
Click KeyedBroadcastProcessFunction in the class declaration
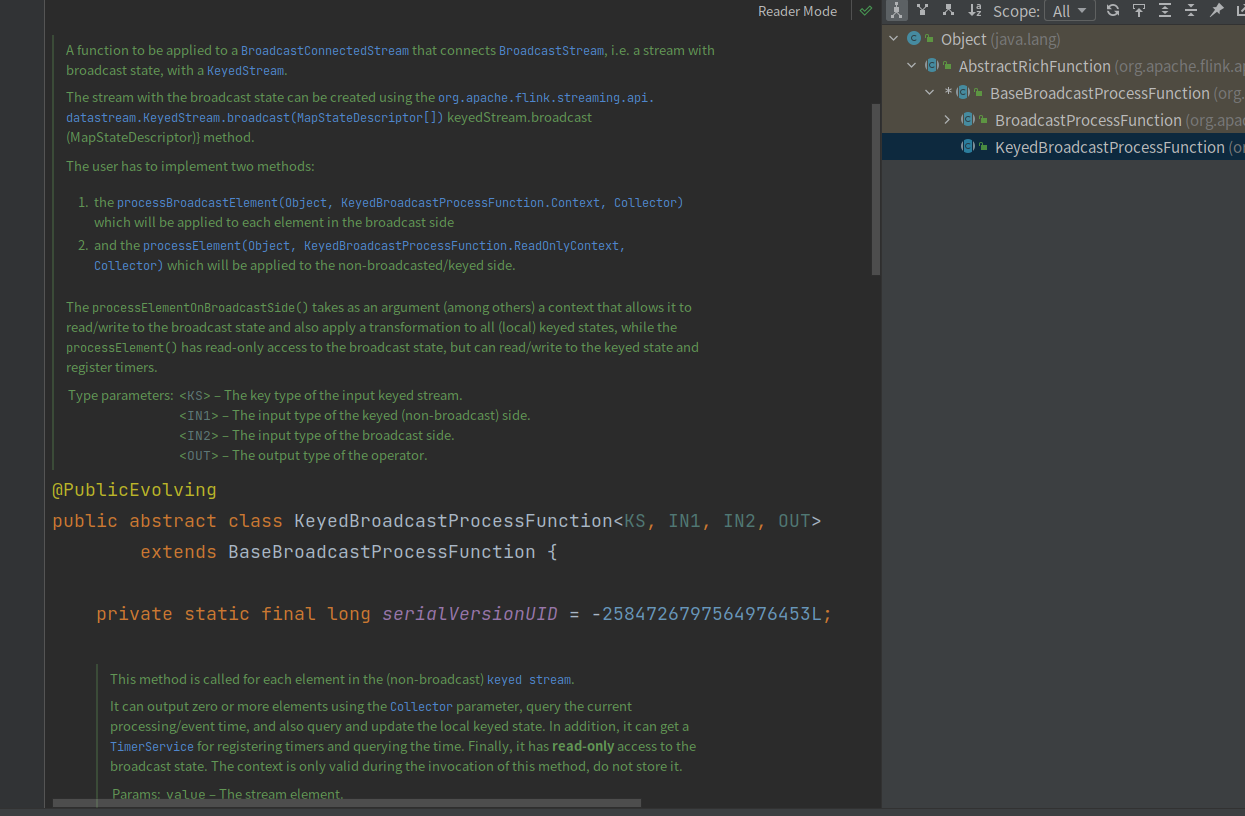pyautogui.click(x=453, y=521)
